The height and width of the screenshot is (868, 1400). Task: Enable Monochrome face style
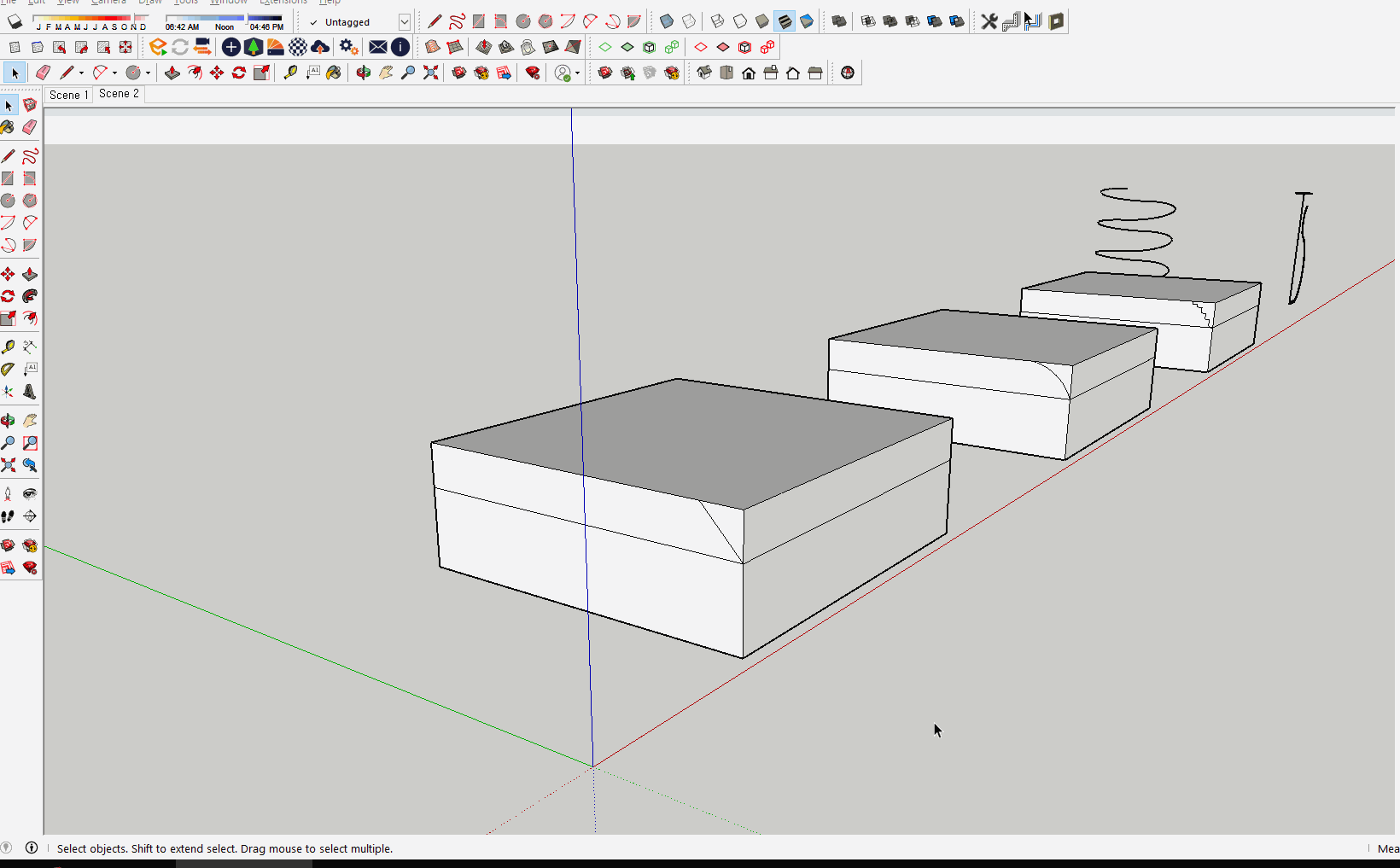click(x=807, y=21)
